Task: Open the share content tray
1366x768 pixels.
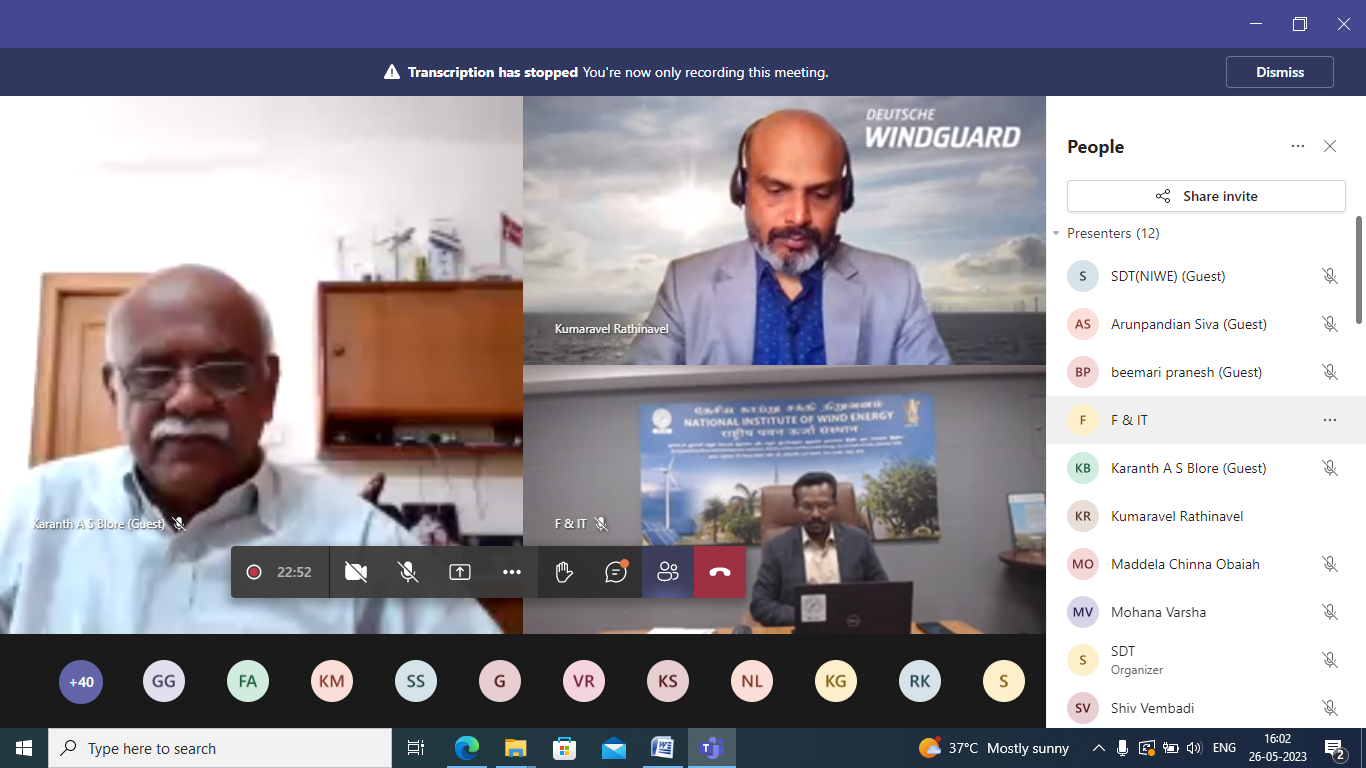Action: (x=460, y=572)
